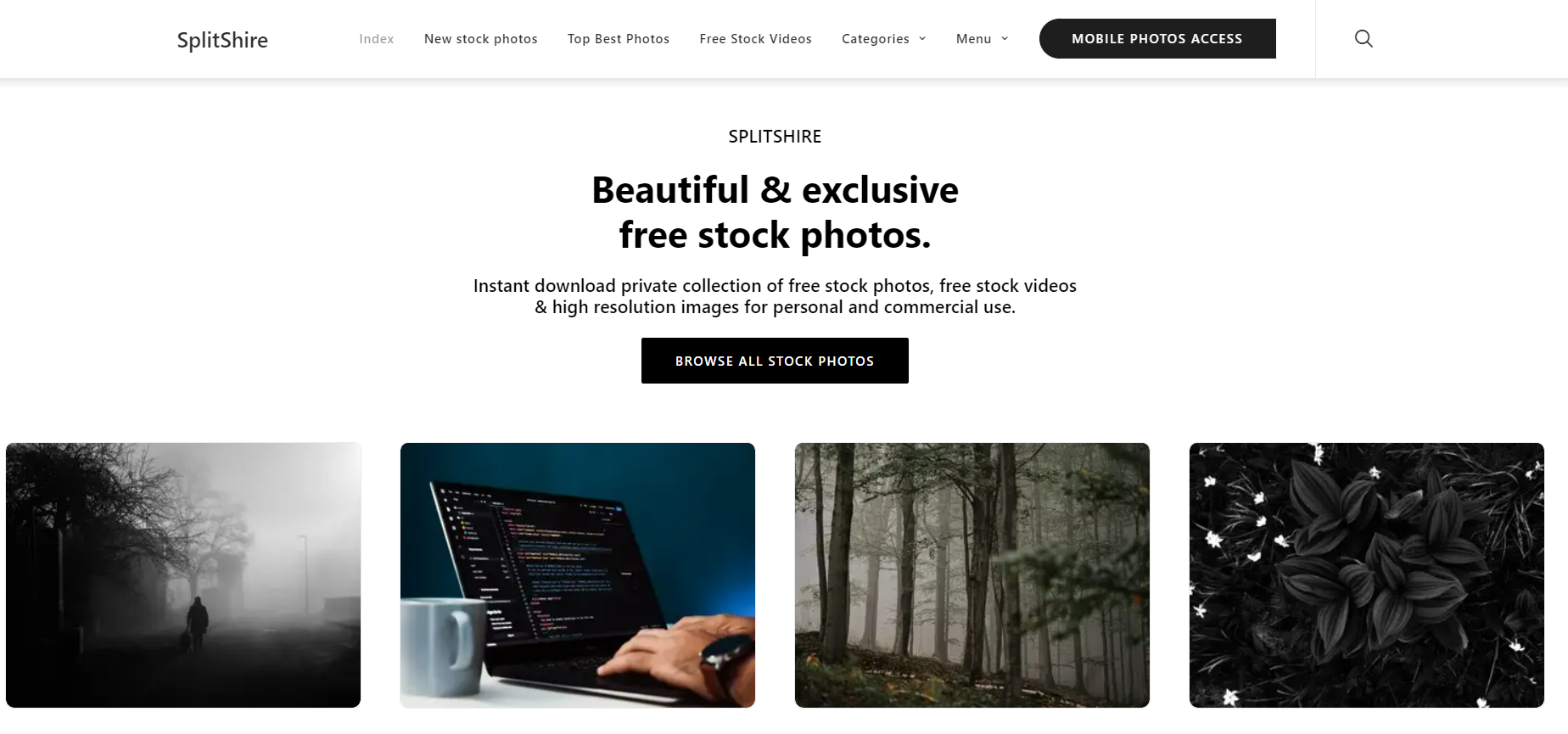Screen dimensions: 1568x734
Task: Open the search magnifier icon
Action: [1364, 39]
